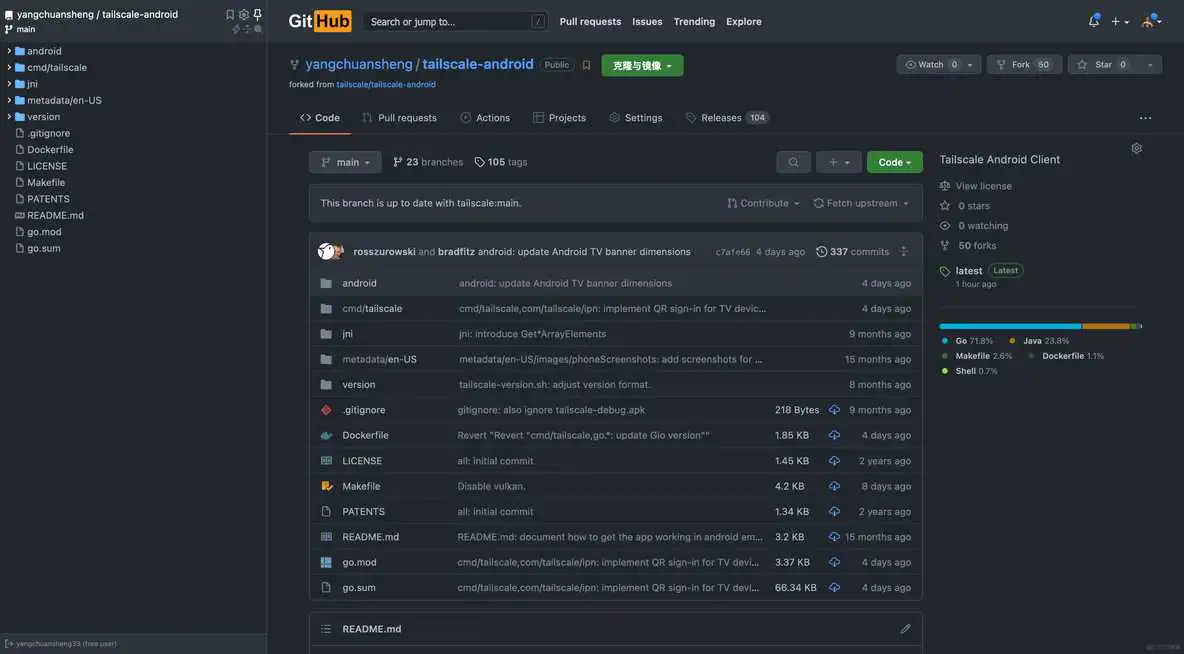Open the repository Settings tab
The width and height of the screenshot is (1184, 654).
[x=636, y=118]
